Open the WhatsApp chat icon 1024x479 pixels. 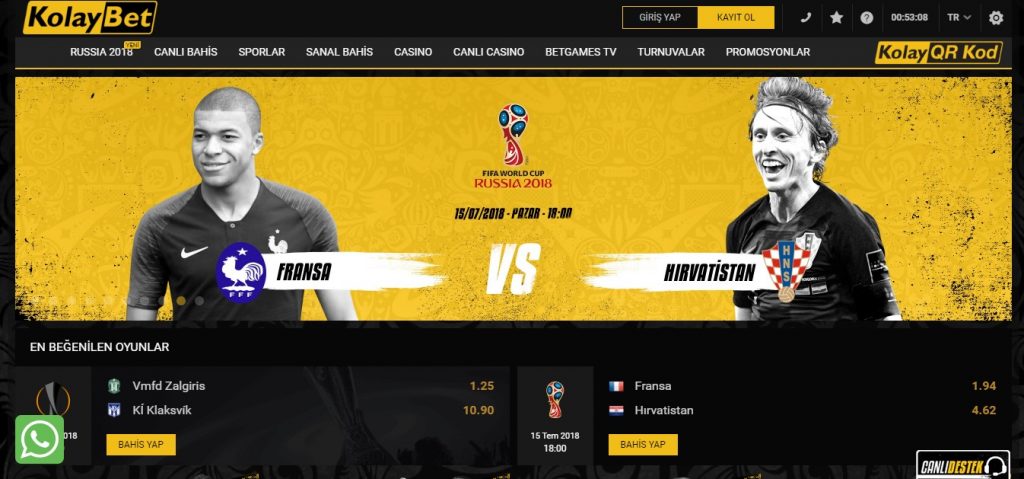[39, 440]
